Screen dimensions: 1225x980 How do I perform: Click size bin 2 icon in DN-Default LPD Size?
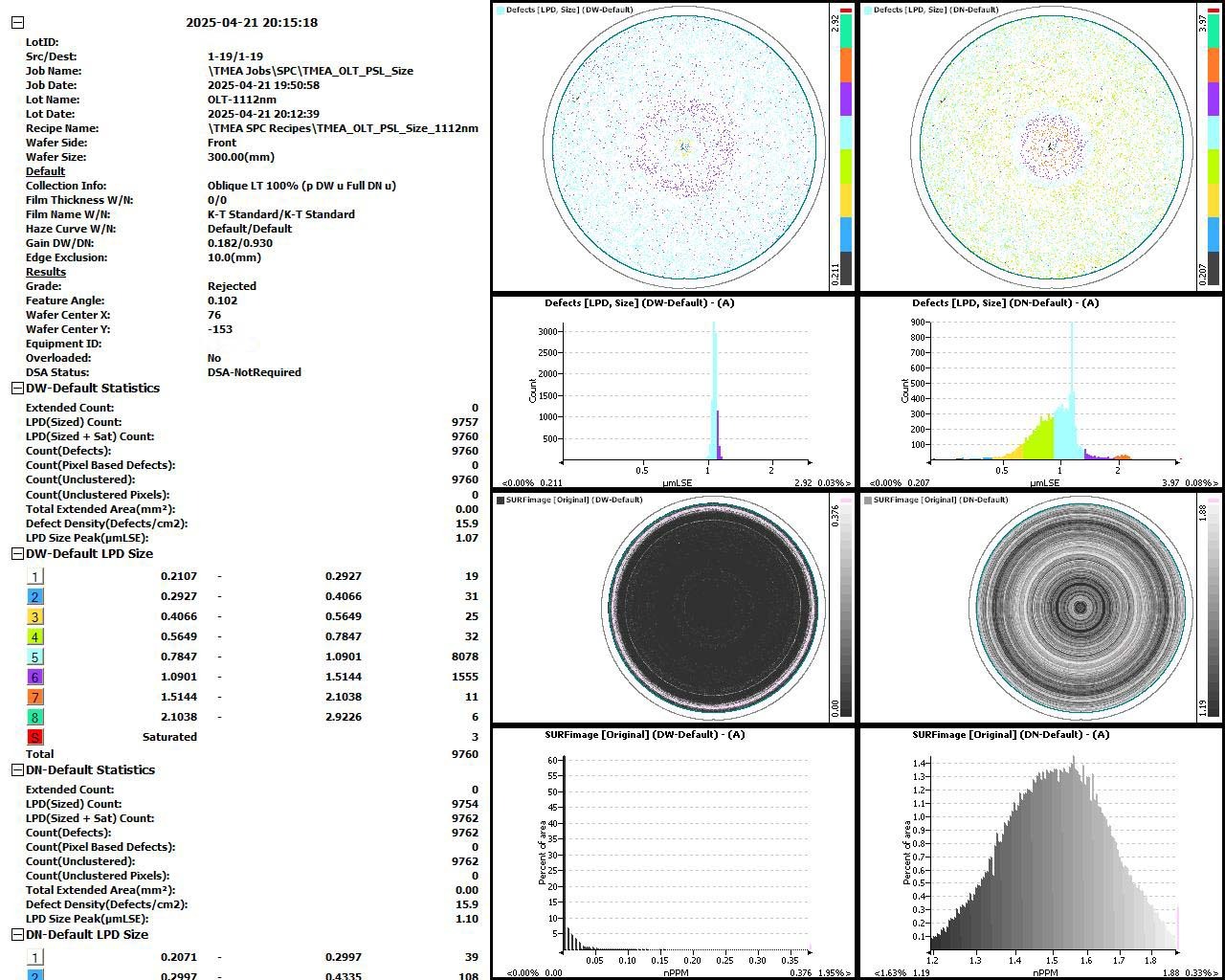point(36,975)
